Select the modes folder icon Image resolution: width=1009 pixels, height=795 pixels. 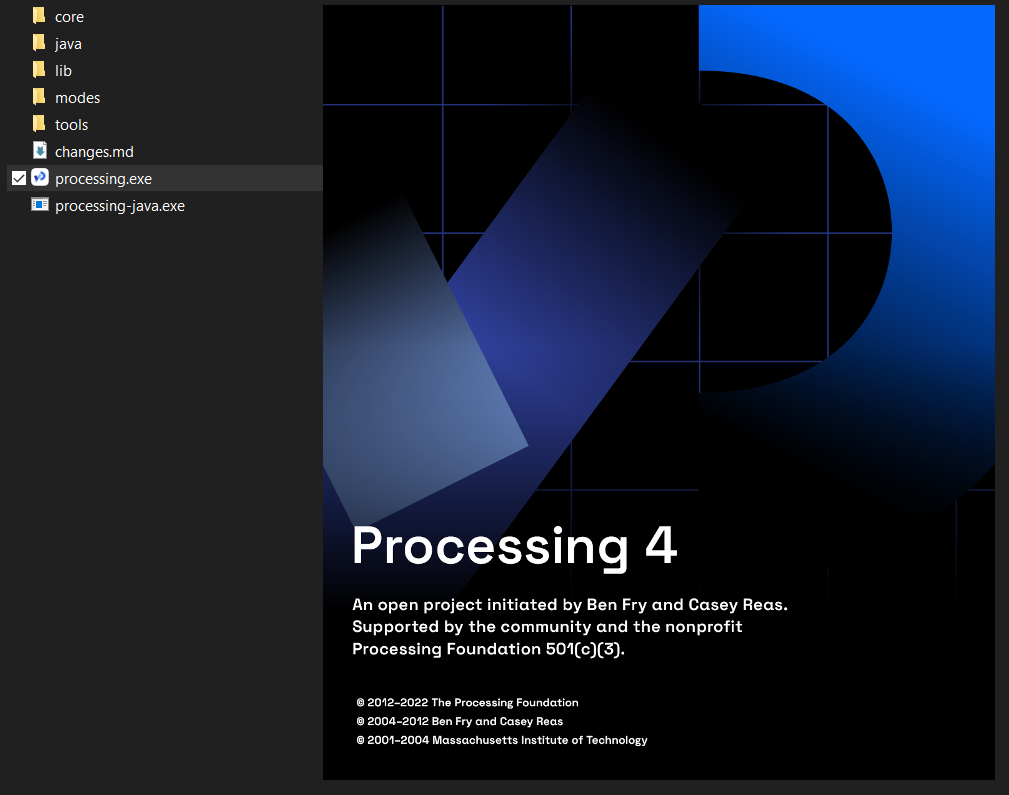39,97
